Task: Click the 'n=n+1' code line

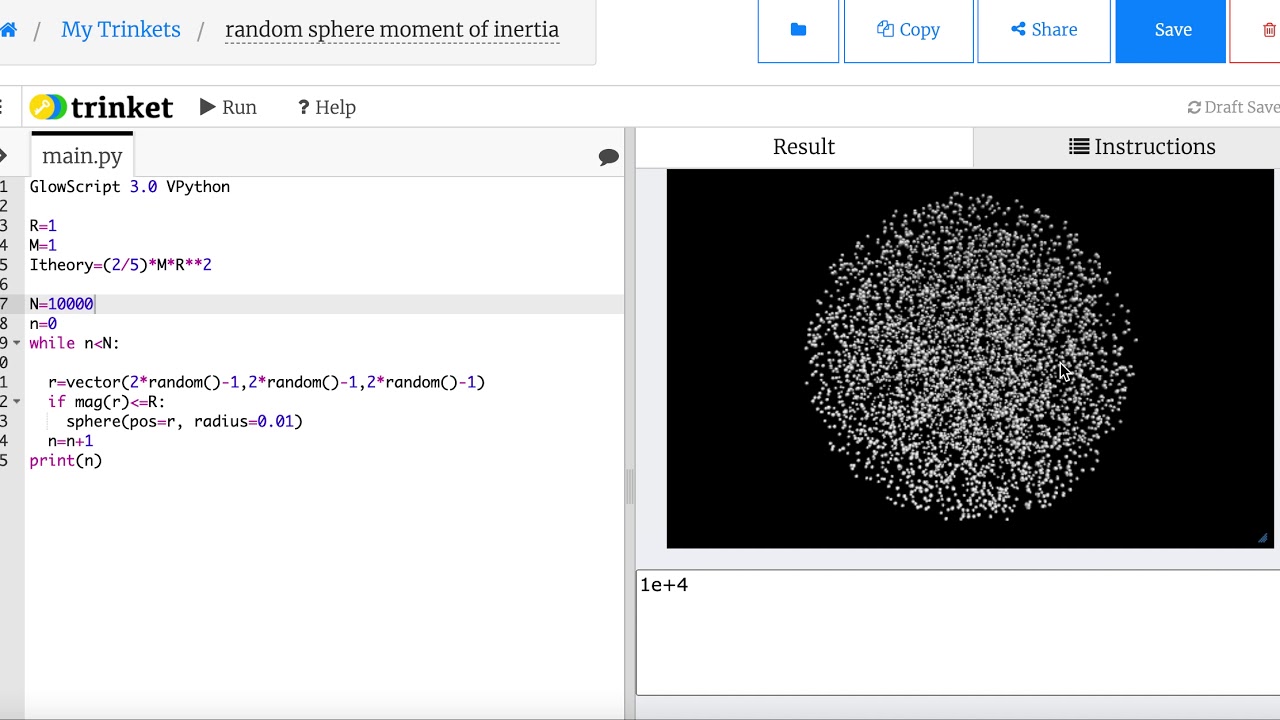Action: (70, 441)
